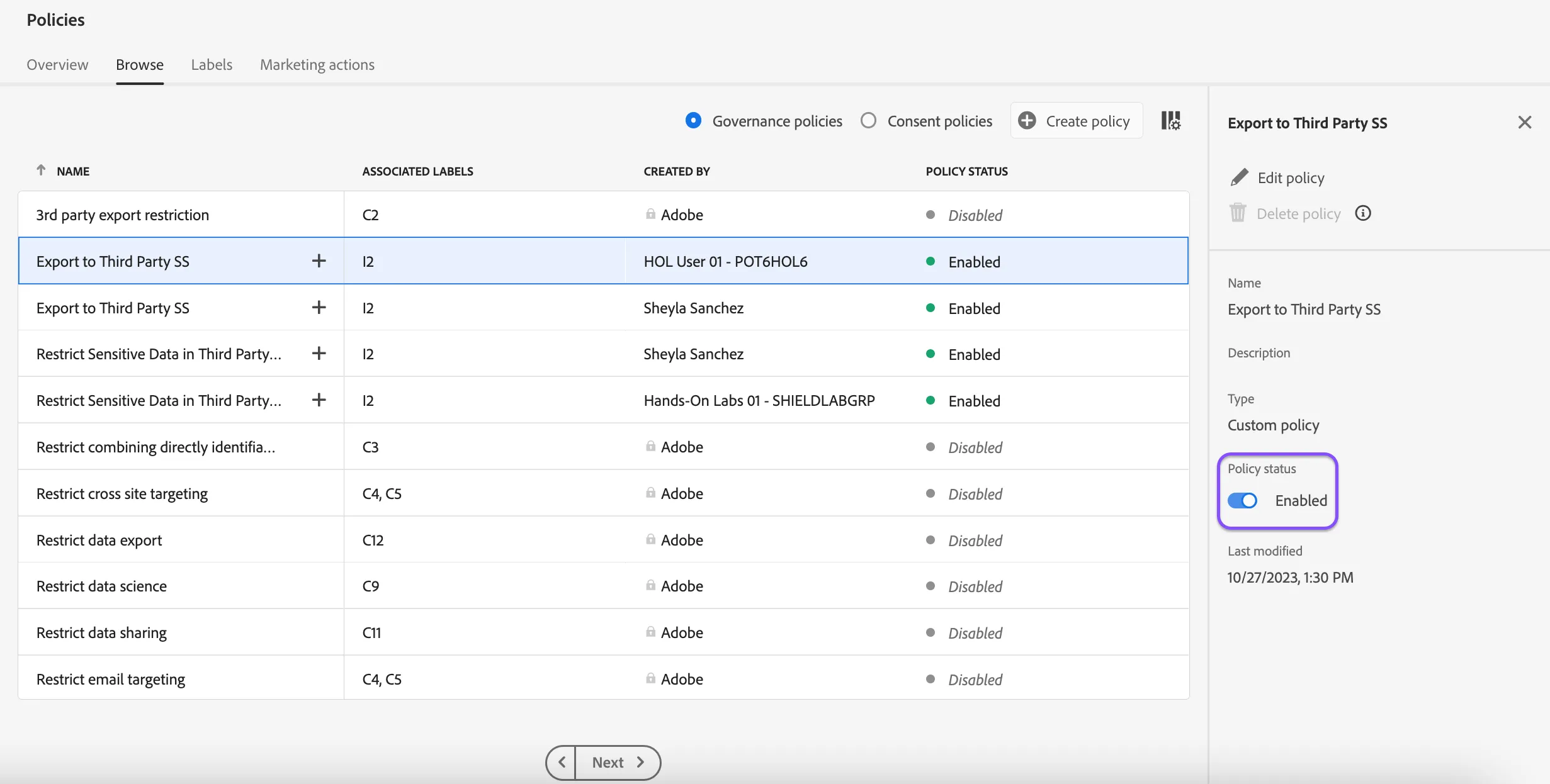Image resolution: width=1550 pixels, height=784 pixels.
Task: Click plus icon on Sheyla Sanchez Restrict Sensitive row
Action: (x=319, y=353)
